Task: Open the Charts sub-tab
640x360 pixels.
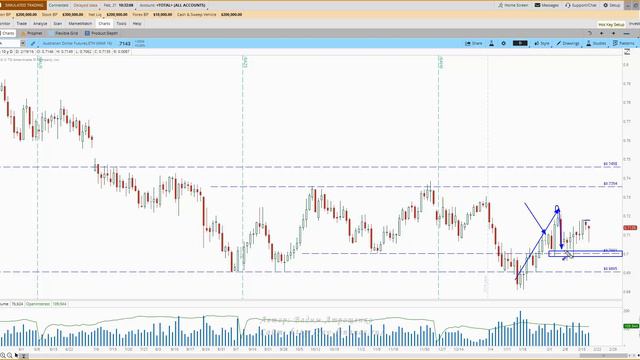Action: [x=7, y=33]
